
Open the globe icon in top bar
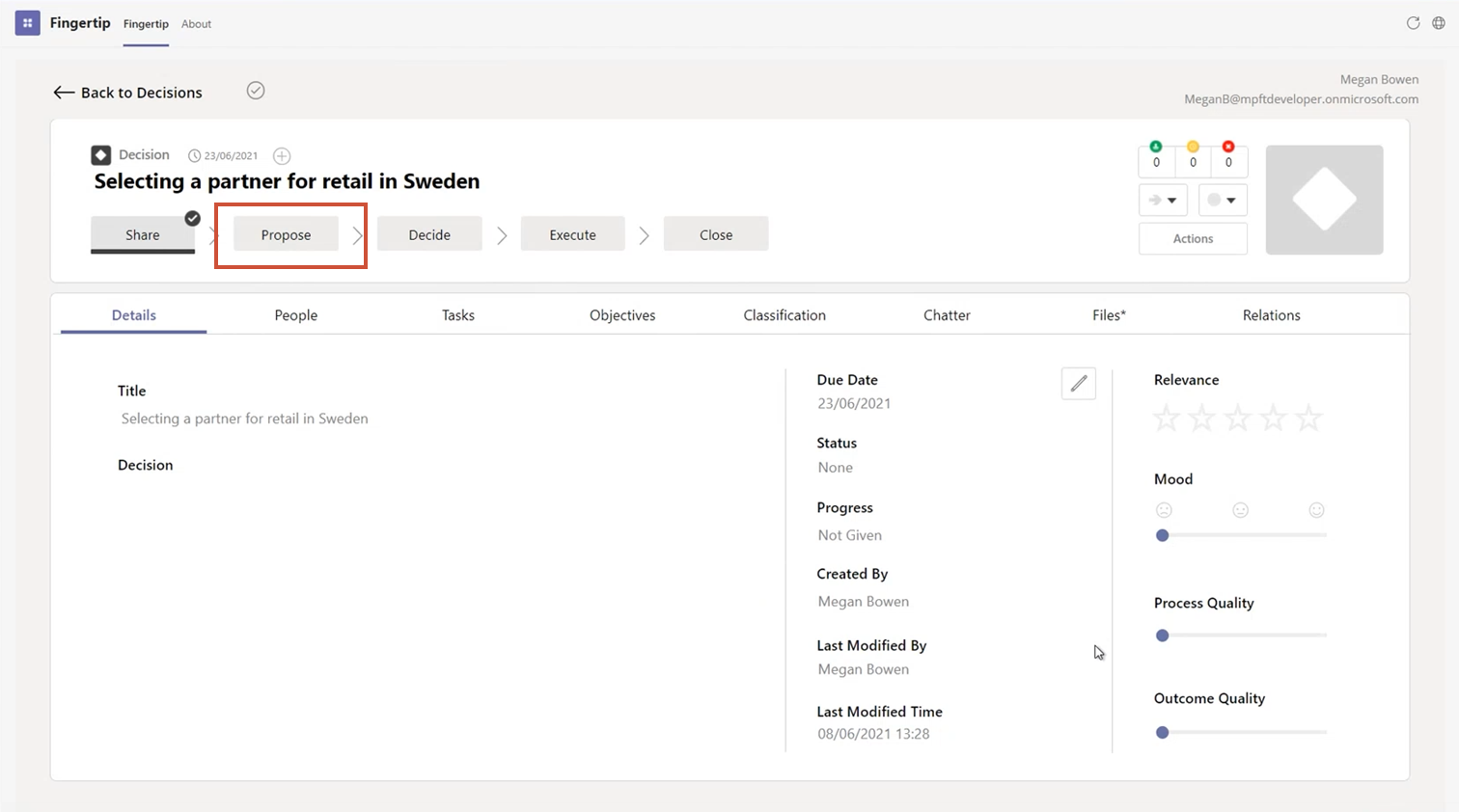click(x=1438, y=23)
